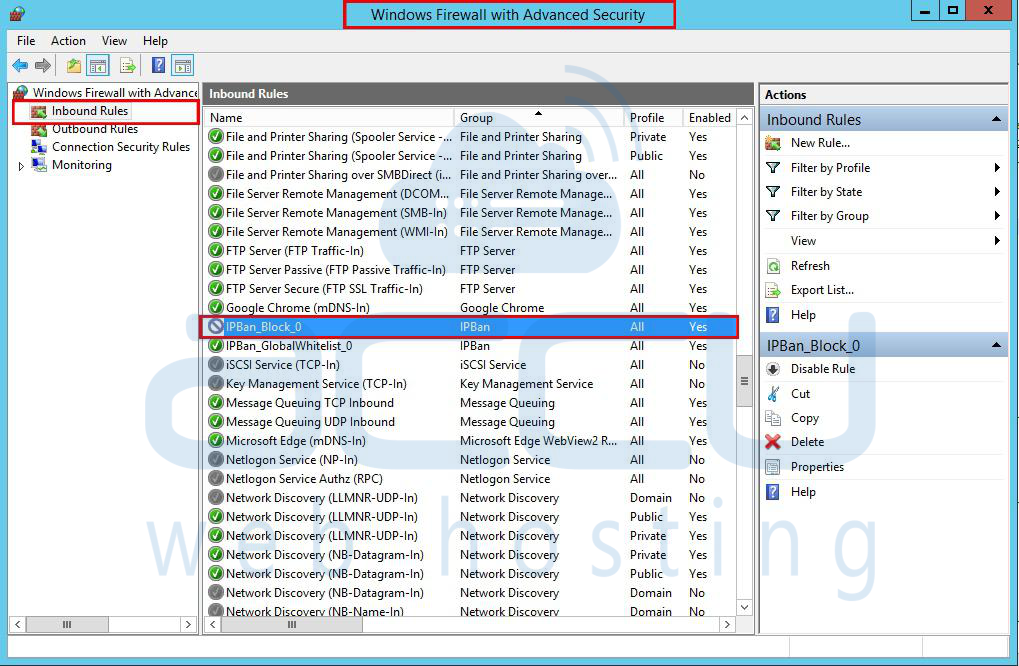Select the FTP Server (FTP Traffic-In) rule

click(471, 251)
